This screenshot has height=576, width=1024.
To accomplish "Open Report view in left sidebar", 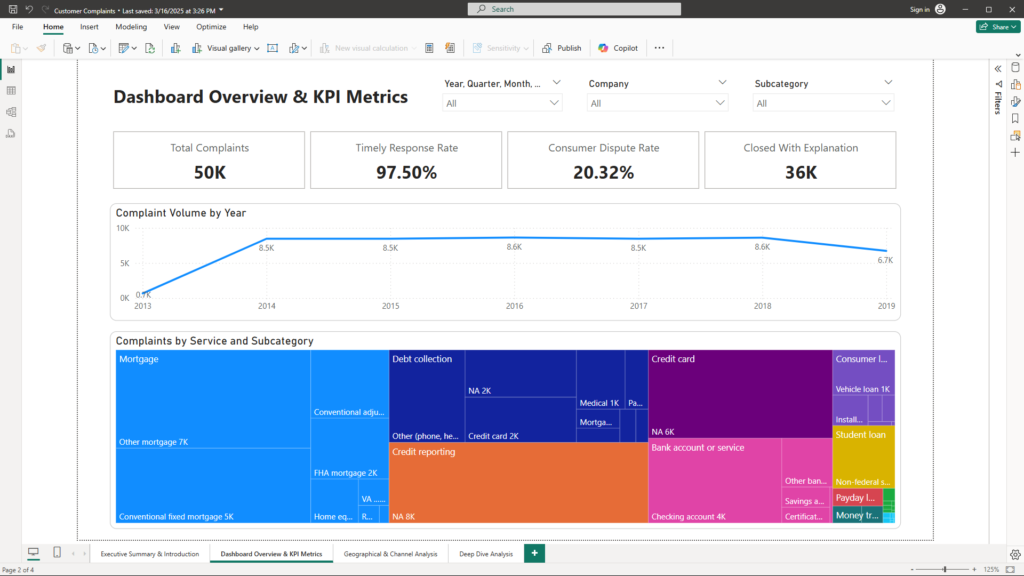I will point(11,69).
